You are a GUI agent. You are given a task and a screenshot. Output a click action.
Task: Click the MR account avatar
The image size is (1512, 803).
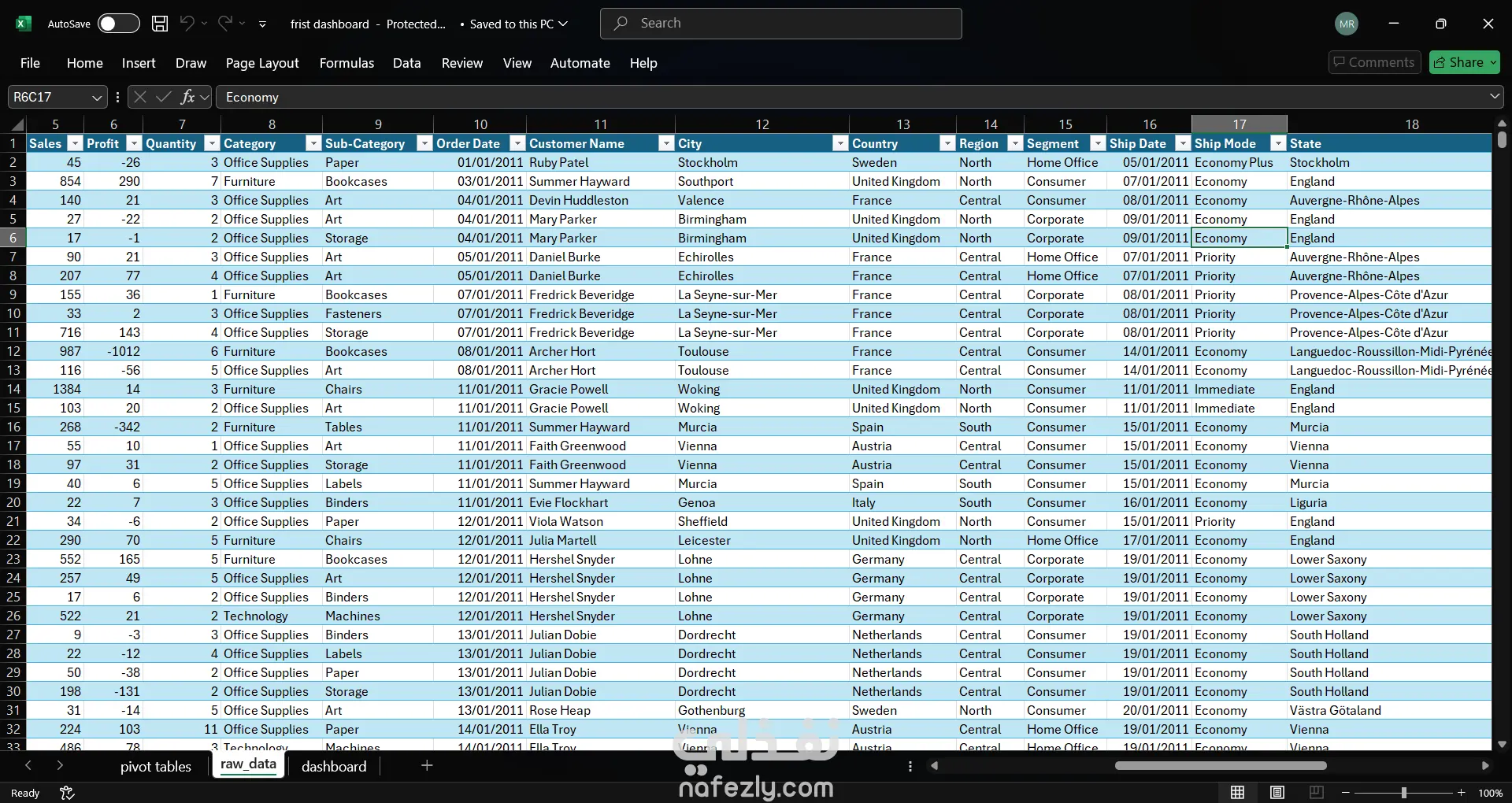click(1347, 24)
